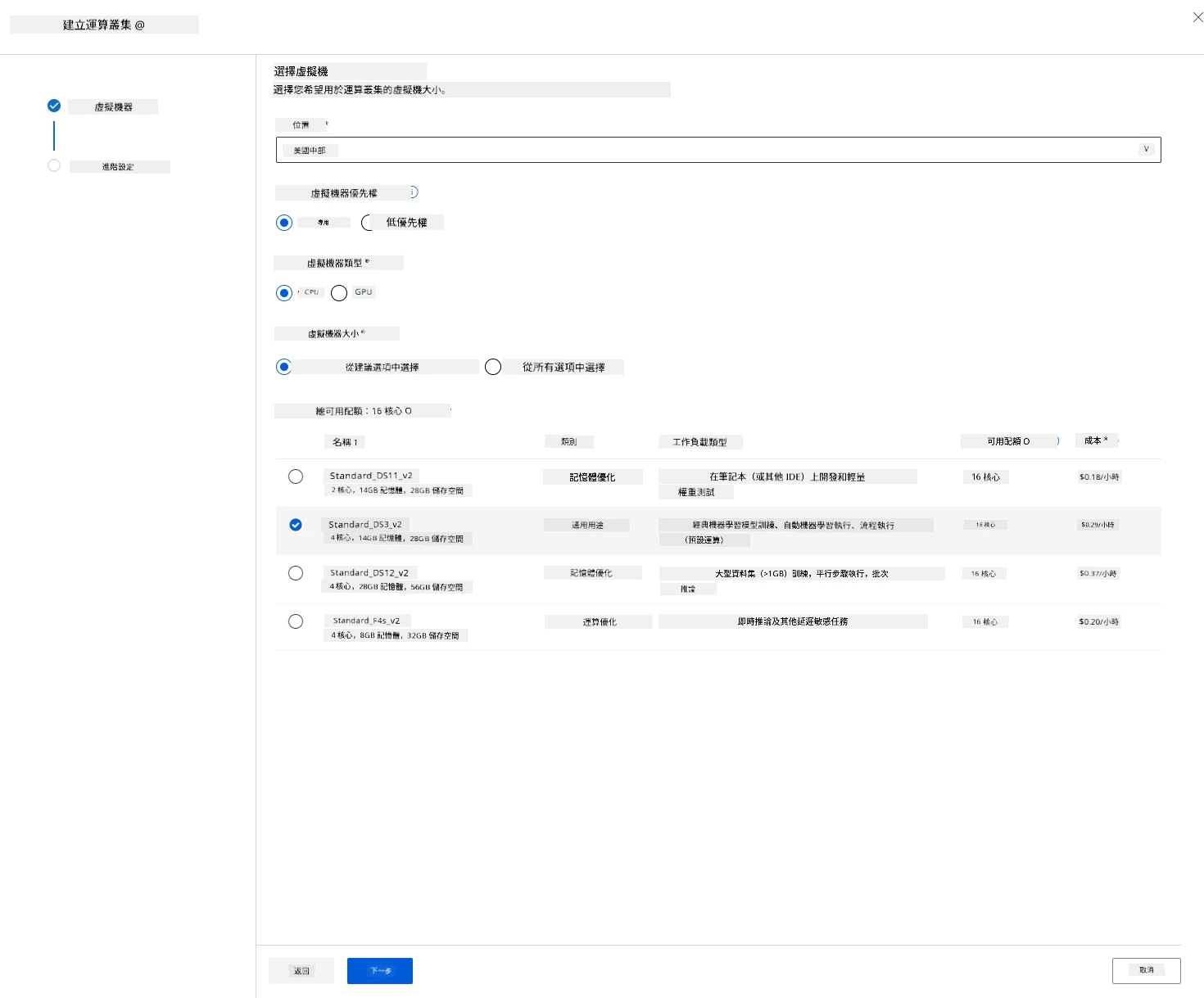Image resolution: width=1204 pixels, height=998 pixels.
Task: Select 從所有選項中選擇 radio option
Action: click(493, 367)
